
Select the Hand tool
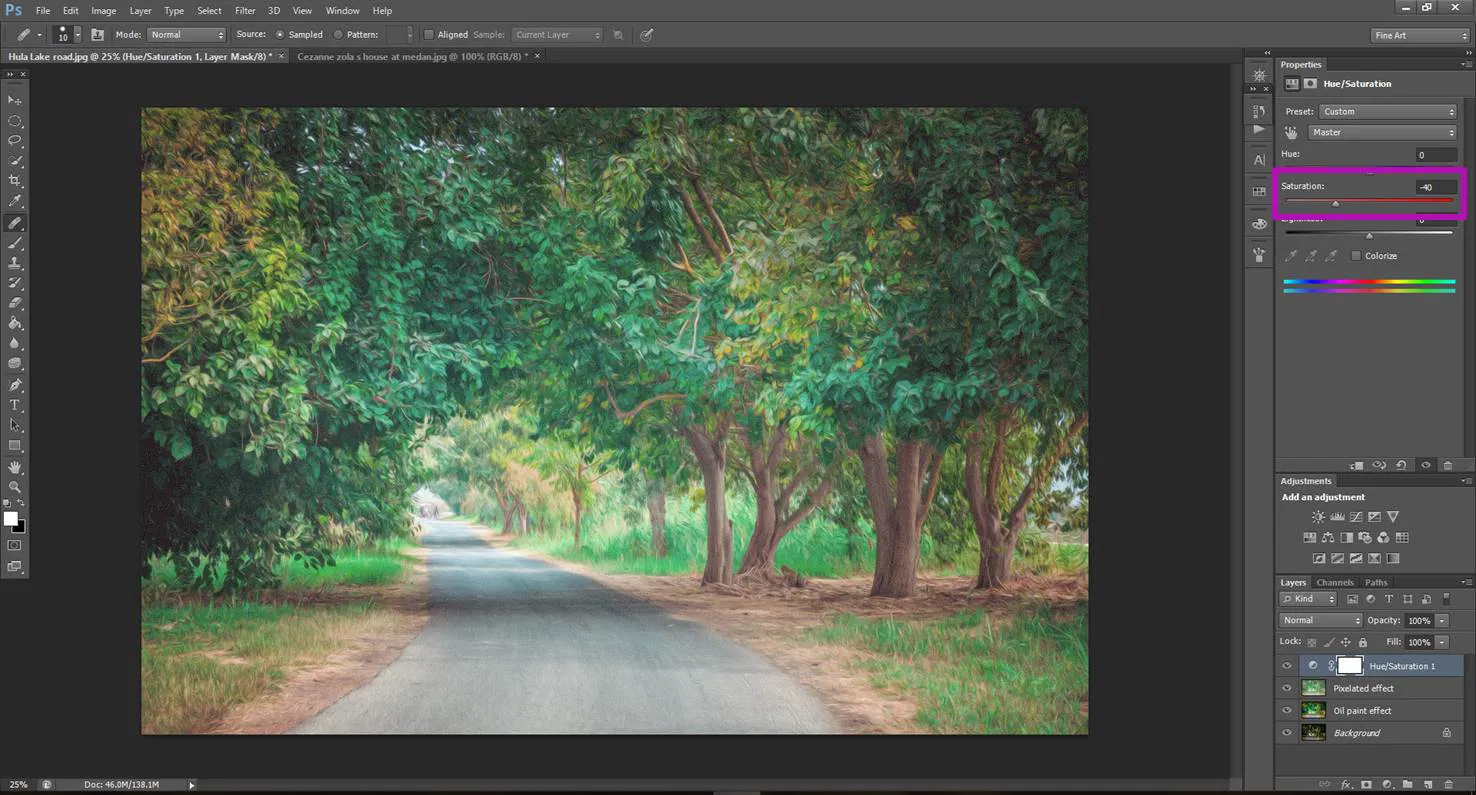pyautogui.click(x=15, y=467)
